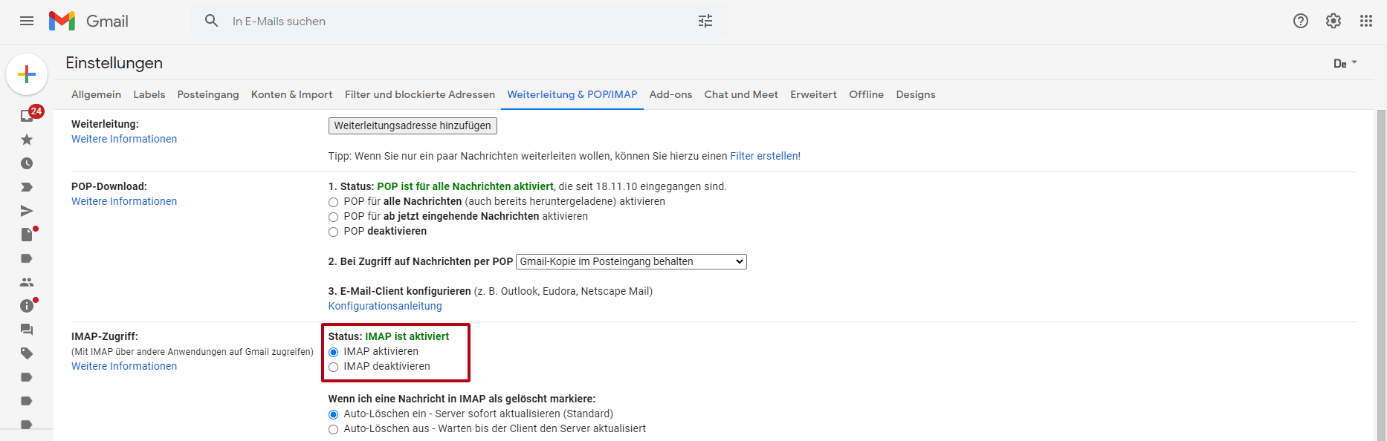The width and height of the screenshot is (1387, 441).
Task: Open the De language dropdown
Action: [1346, 63]
